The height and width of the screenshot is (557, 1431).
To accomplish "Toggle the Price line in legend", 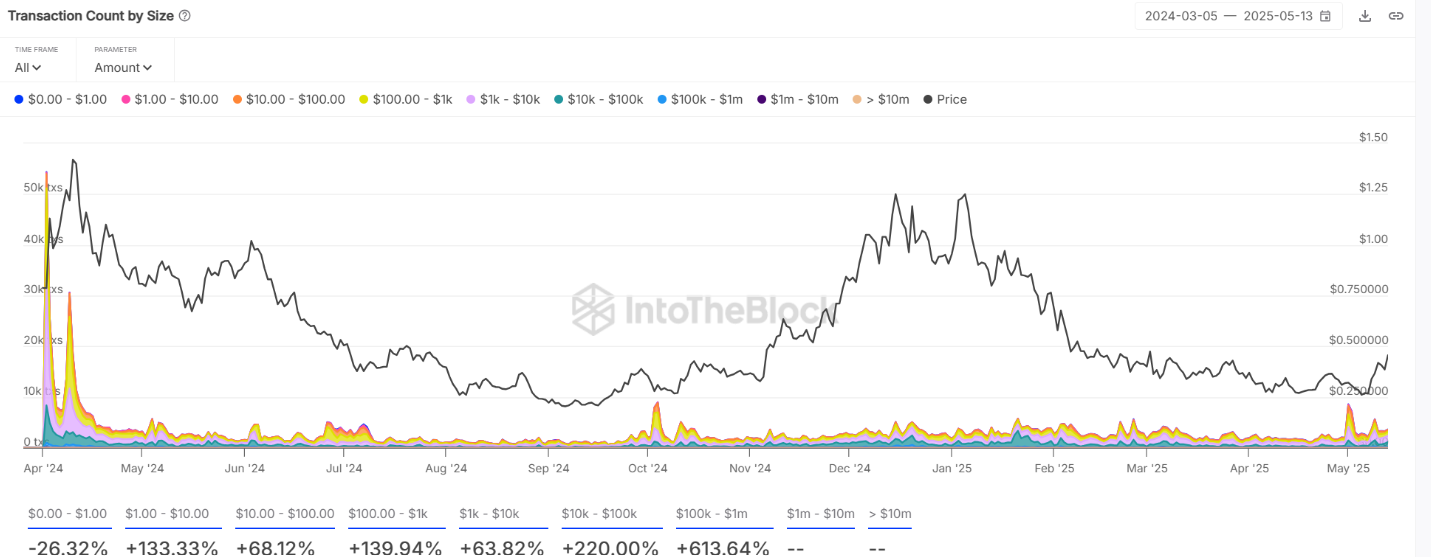I will (x=945, y=99).
